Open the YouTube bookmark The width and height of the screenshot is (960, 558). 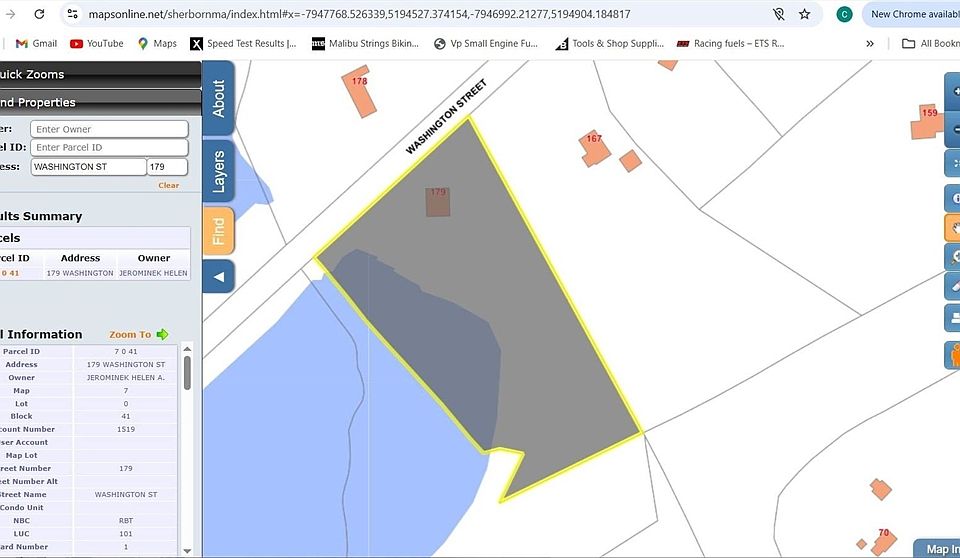pos(97,44)
